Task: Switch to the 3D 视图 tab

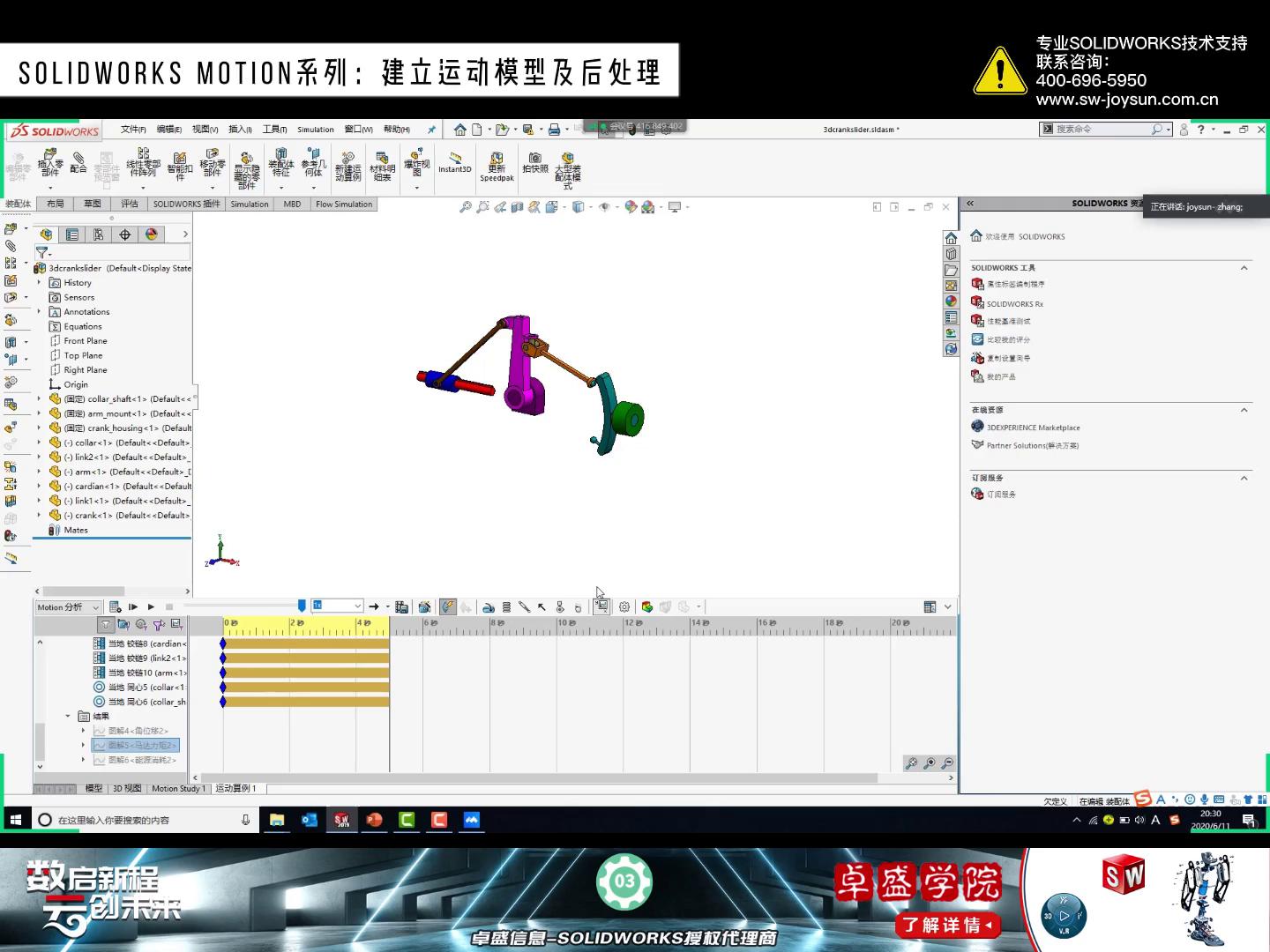Action: [x=129, y=788]
